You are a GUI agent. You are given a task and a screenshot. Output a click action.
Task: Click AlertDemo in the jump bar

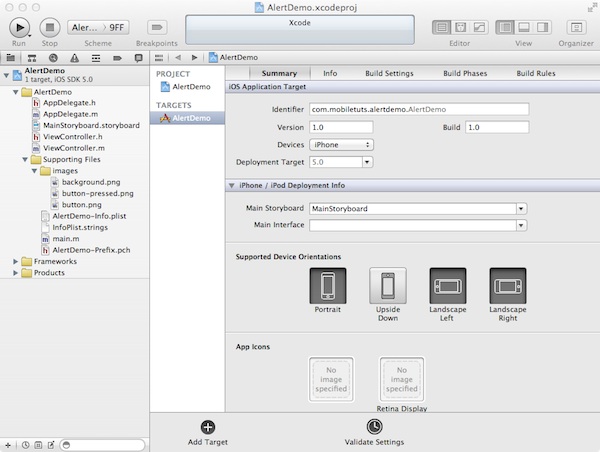[233, 57]
